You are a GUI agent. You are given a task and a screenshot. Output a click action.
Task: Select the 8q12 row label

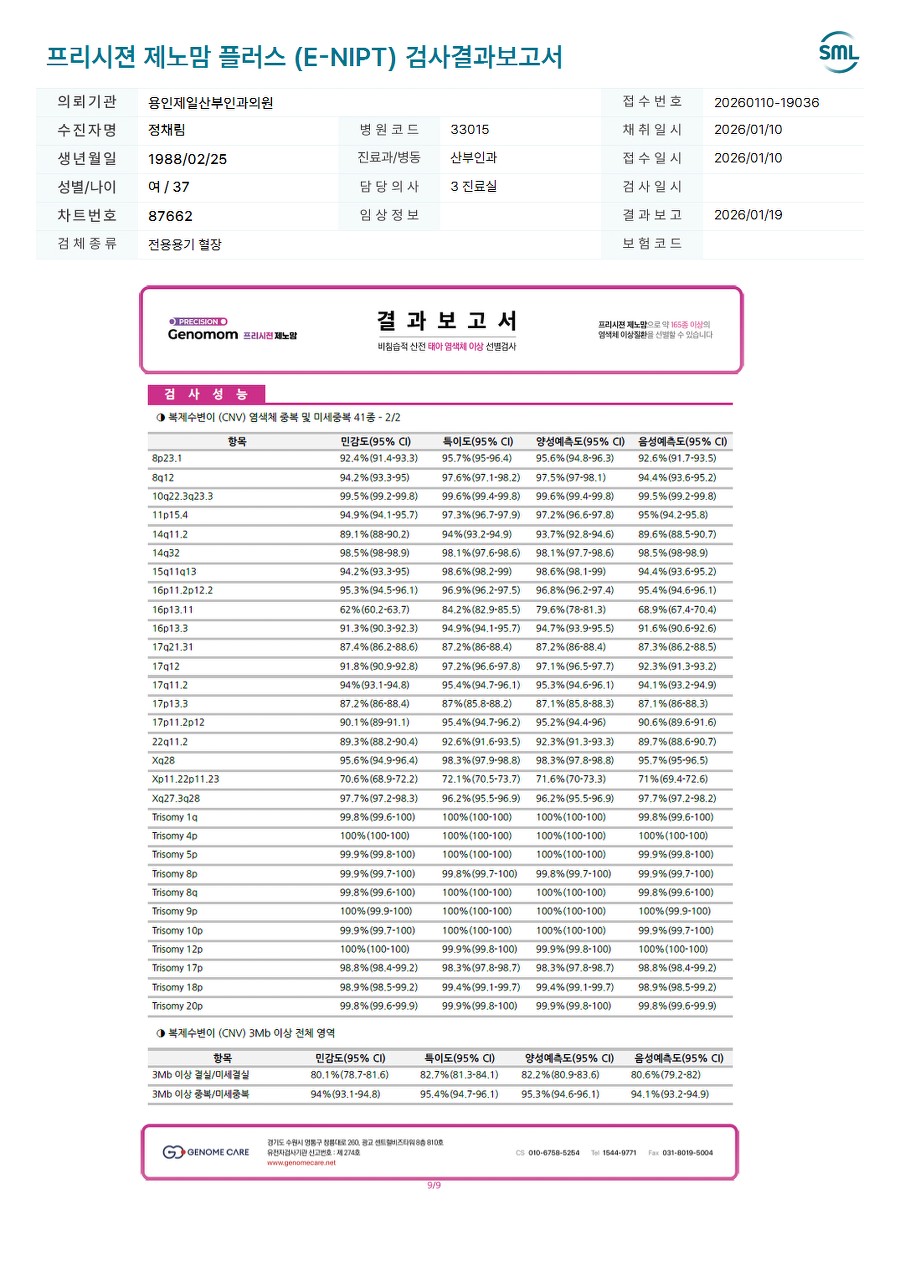coord(163,477)
